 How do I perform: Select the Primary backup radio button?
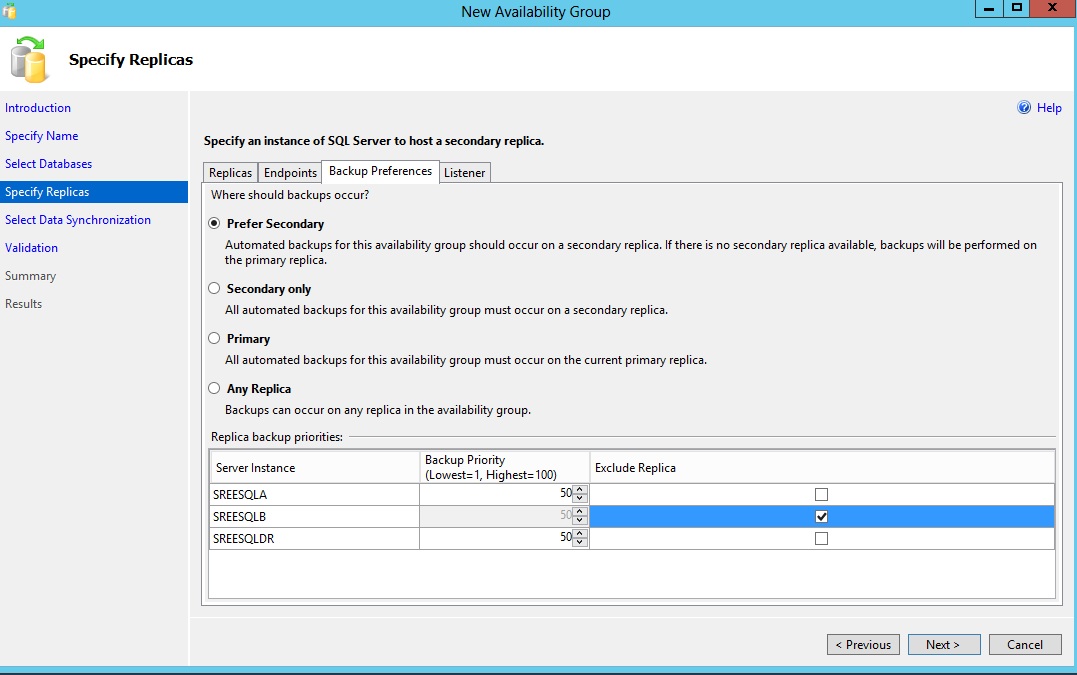click(x=214, y=339)
